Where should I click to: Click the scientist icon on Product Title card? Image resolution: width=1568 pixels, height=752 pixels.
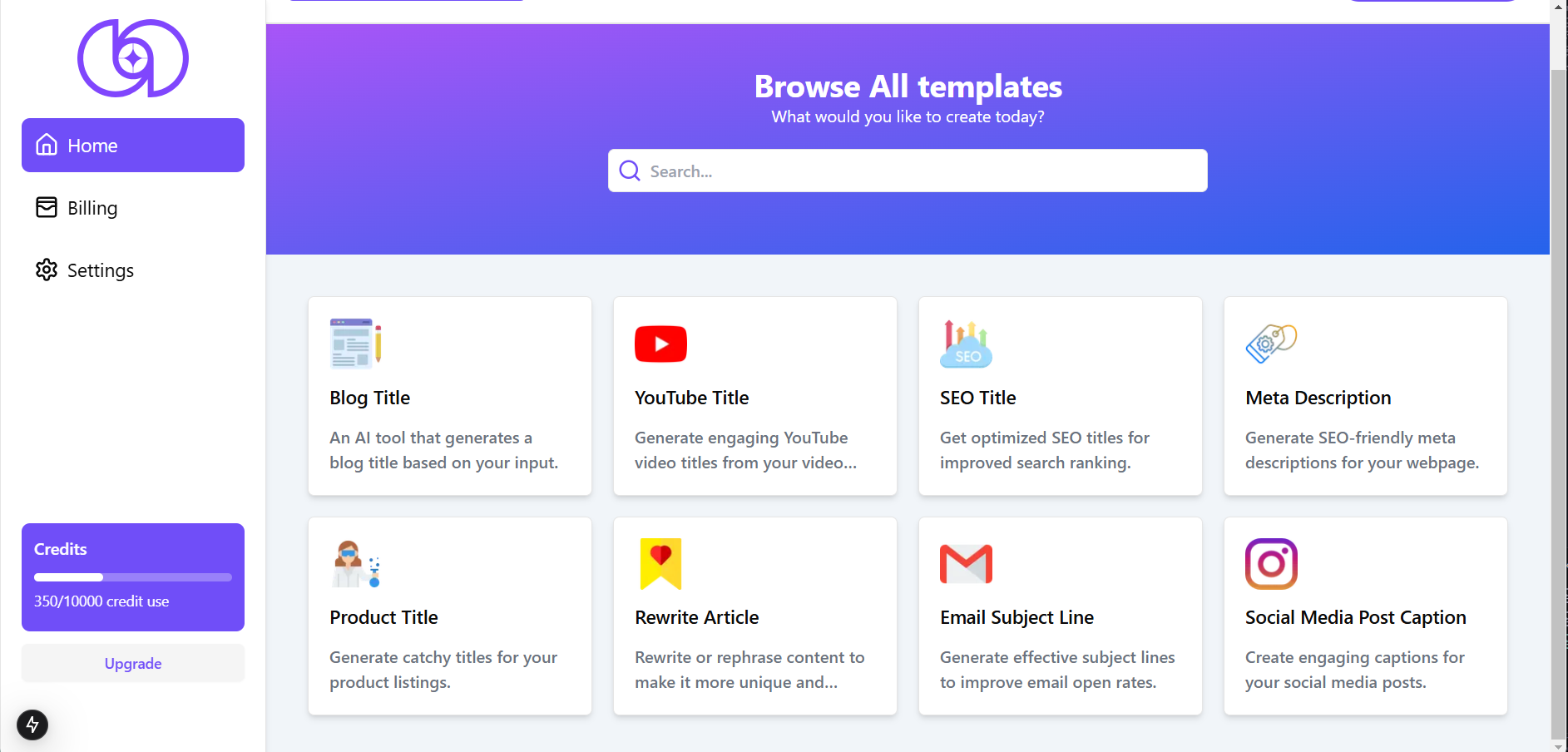click(355, 563)
